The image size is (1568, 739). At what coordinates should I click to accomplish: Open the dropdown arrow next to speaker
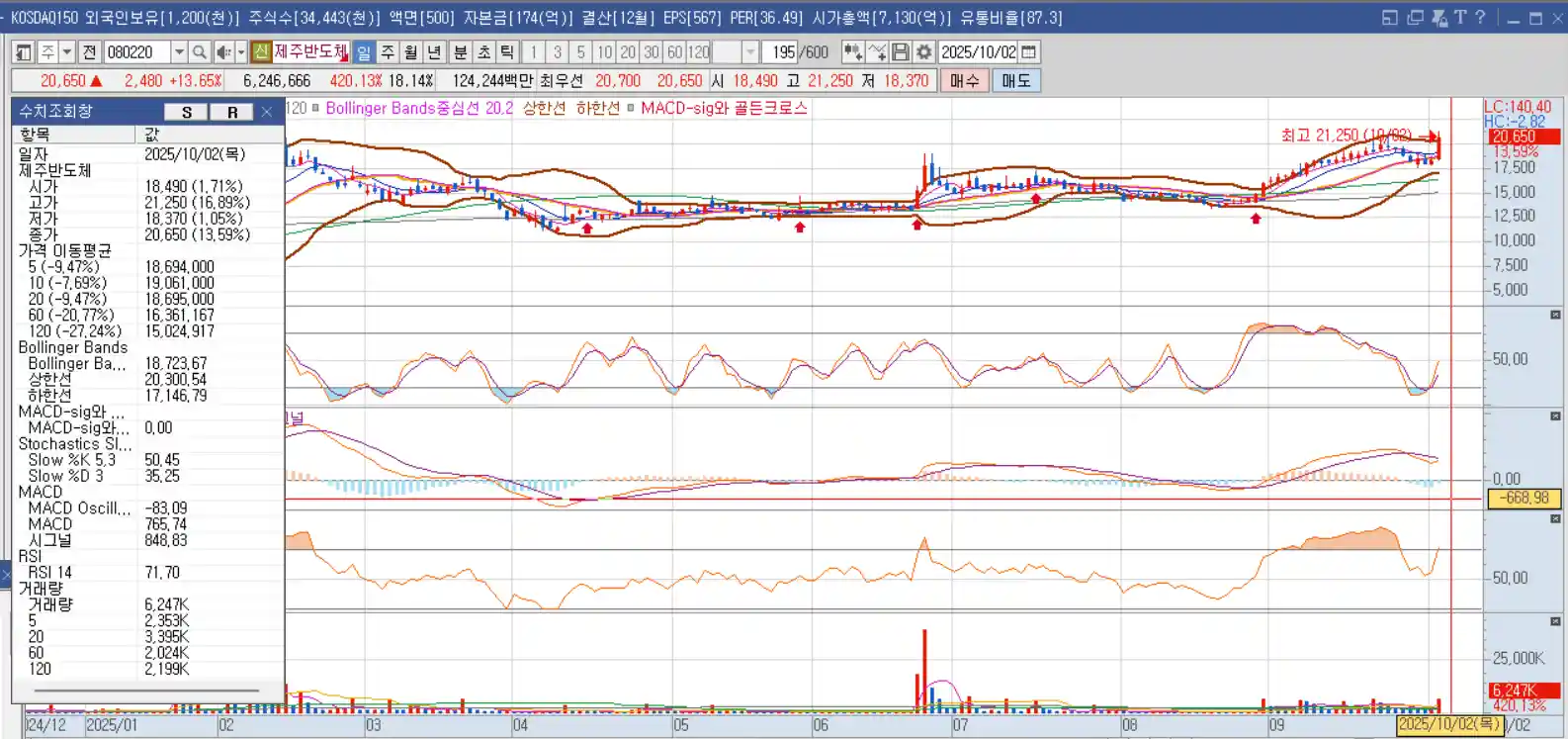pos(240,51)
